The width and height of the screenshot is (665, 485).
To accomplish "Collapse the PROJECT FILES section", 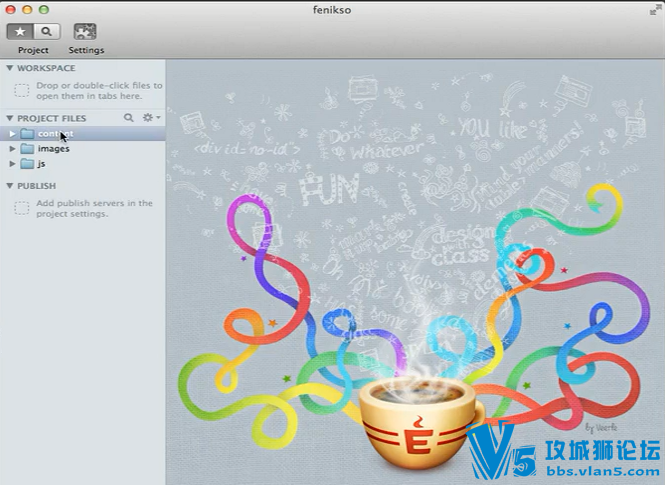I will (x=10, y=118).
